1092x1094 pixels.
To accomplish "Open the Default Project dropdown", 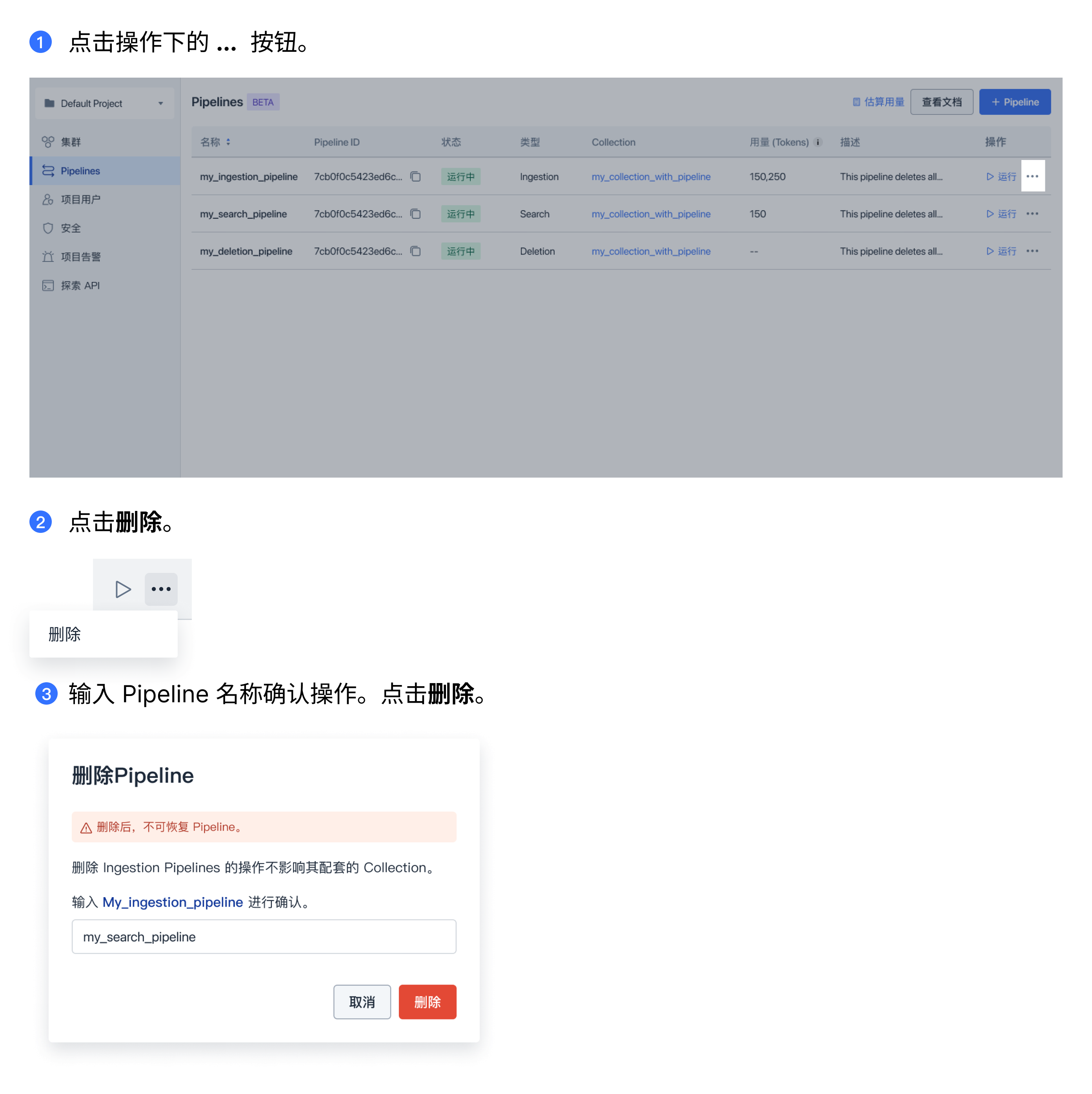I will click(x=104, y=103).
